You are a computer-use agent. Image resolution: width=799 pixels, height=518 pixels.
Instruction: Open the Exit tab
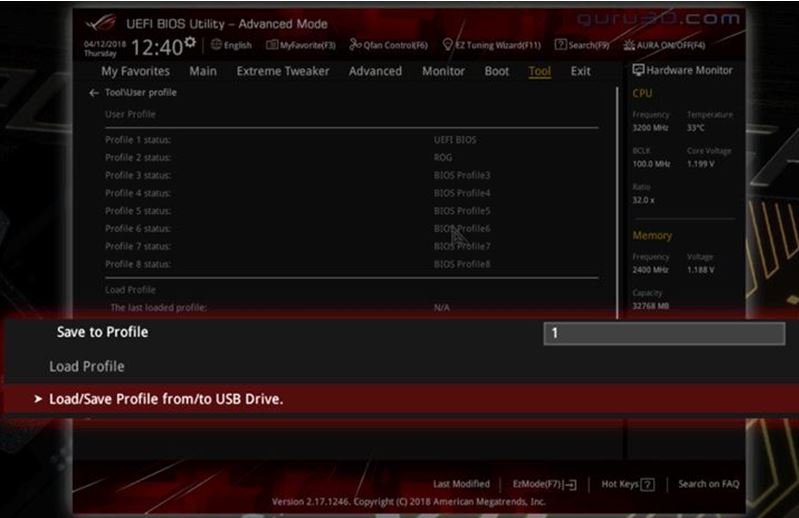pyautogui.click(x=580, y=71)
